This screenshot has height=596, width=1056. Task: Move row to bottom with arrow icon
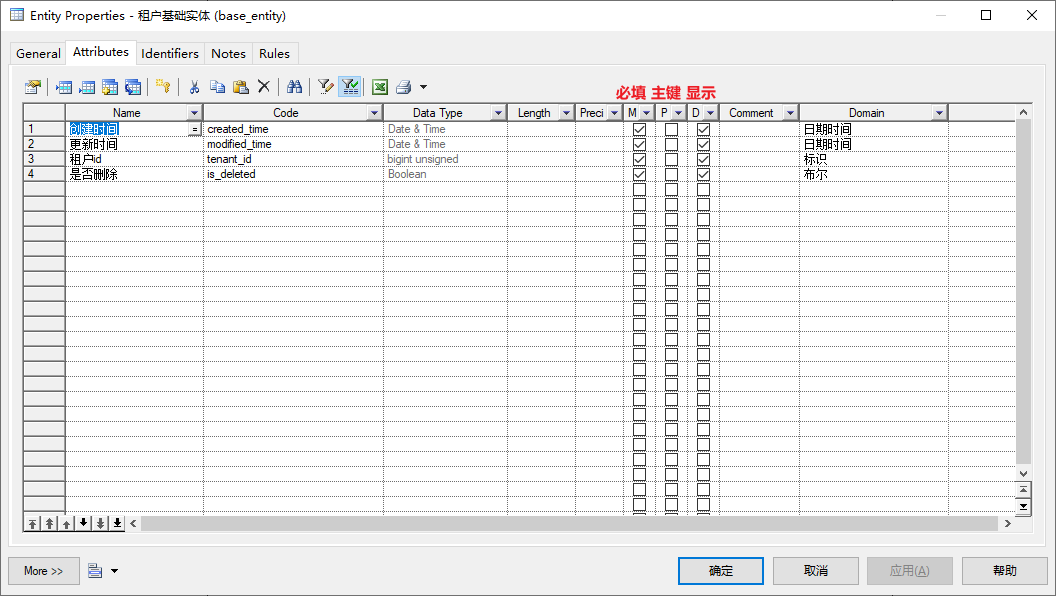tap(117, 523)
